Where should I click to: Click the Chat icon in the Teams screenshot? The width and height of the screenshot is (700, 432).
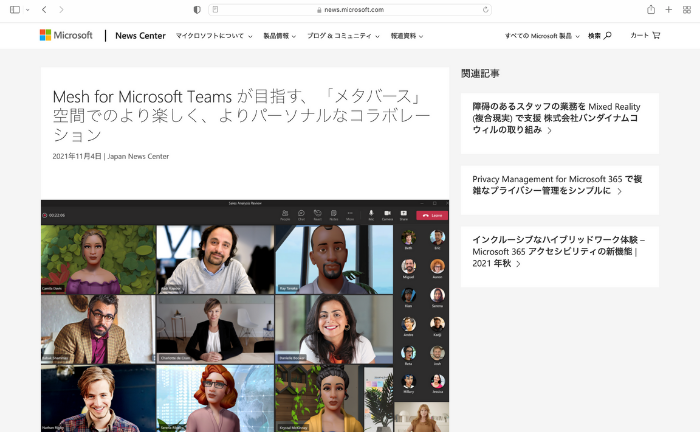[x=301, y=215]
